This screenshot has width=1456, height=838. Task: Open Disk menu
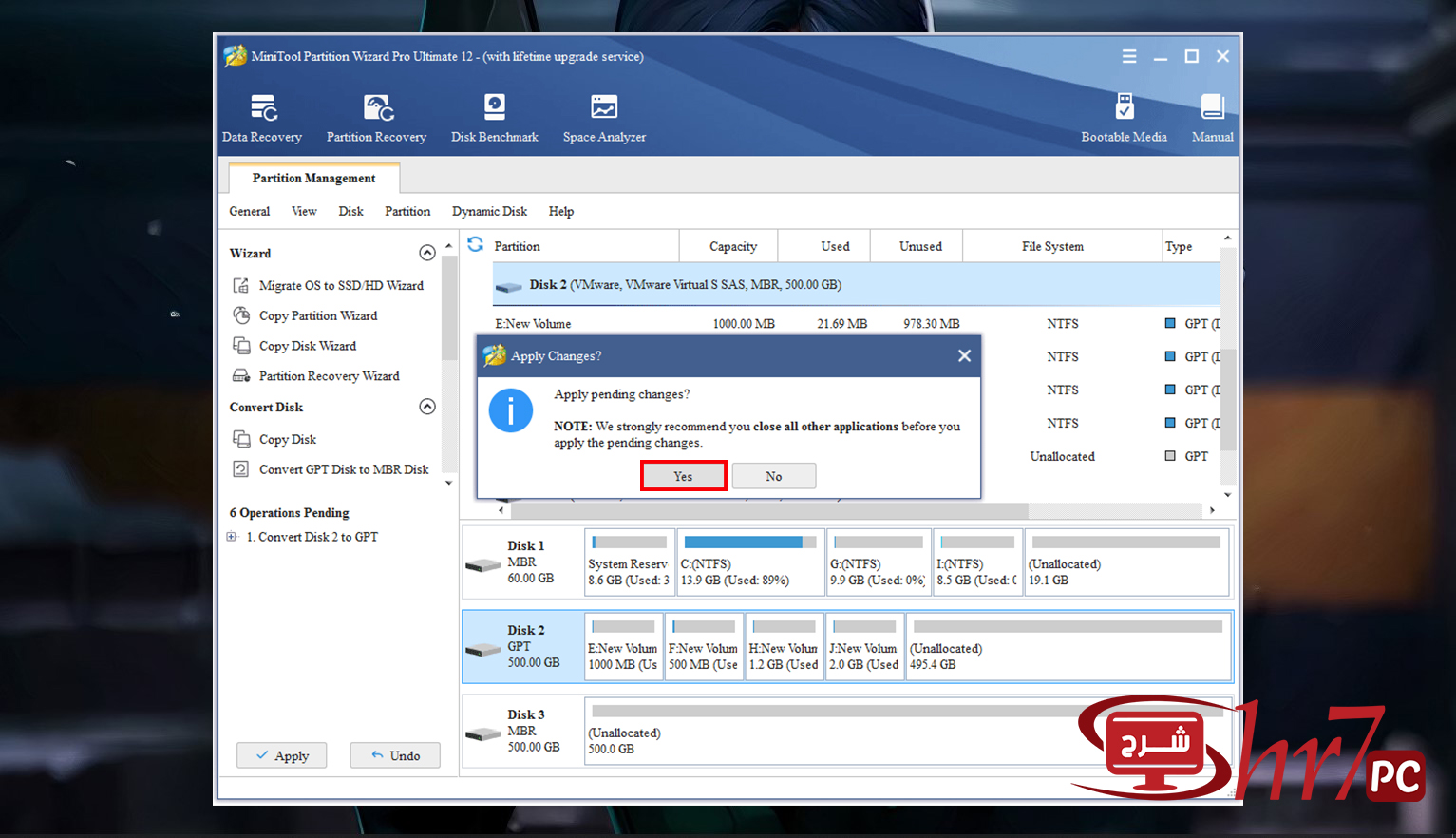click(x=350, y=211)
